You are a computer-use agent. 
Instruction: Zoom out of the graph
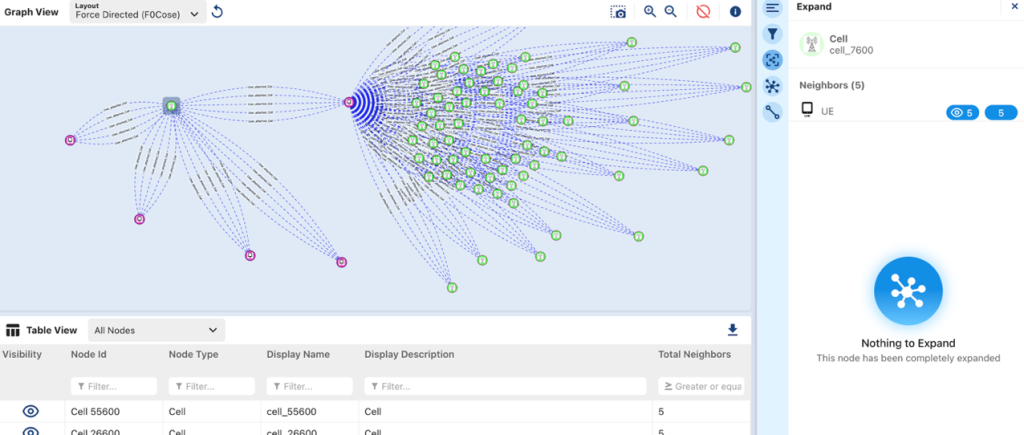tap(671, 12)
